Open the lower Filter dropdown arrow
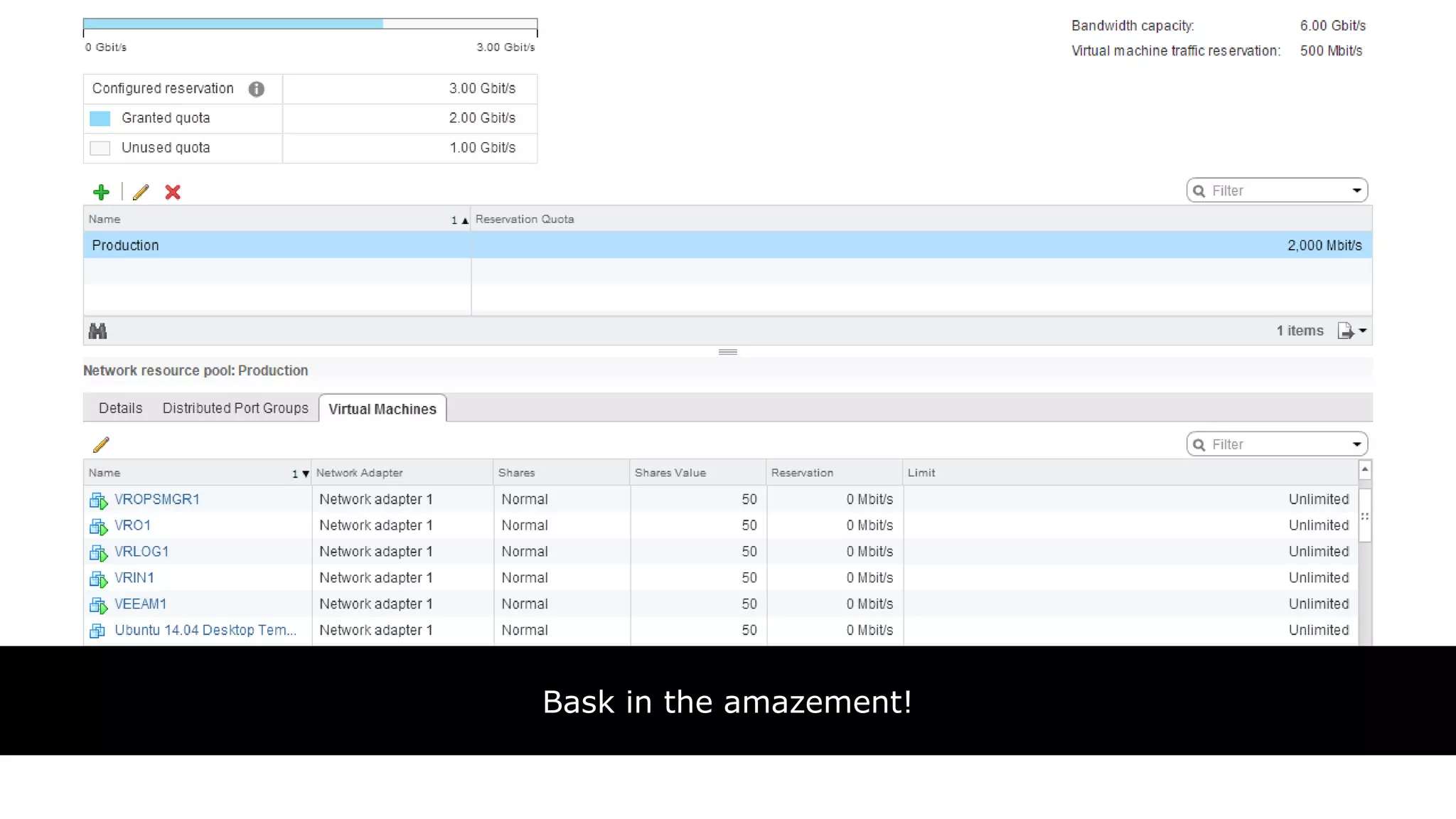1456x819 pixels. 1356,445
